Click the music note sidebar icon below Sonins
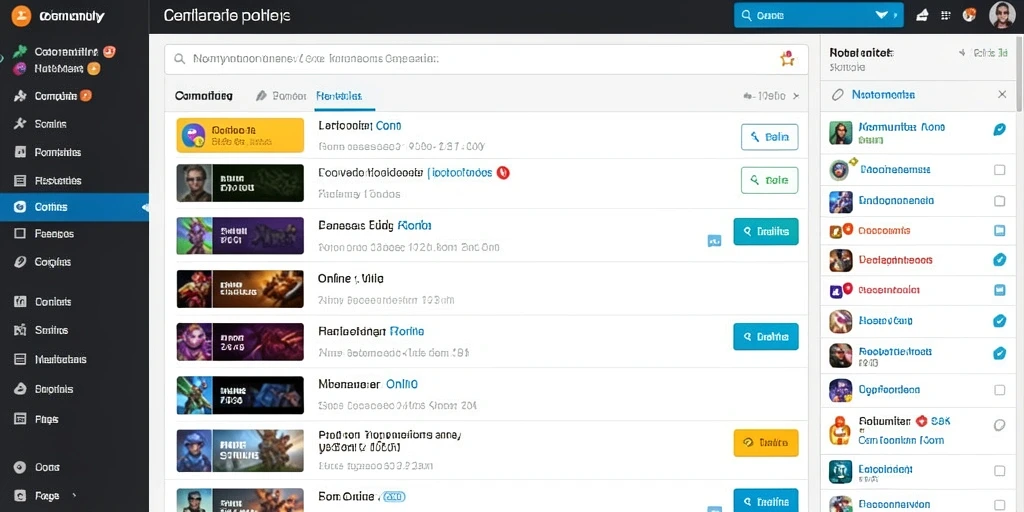 pyautogui.click(x=20, y=152)
